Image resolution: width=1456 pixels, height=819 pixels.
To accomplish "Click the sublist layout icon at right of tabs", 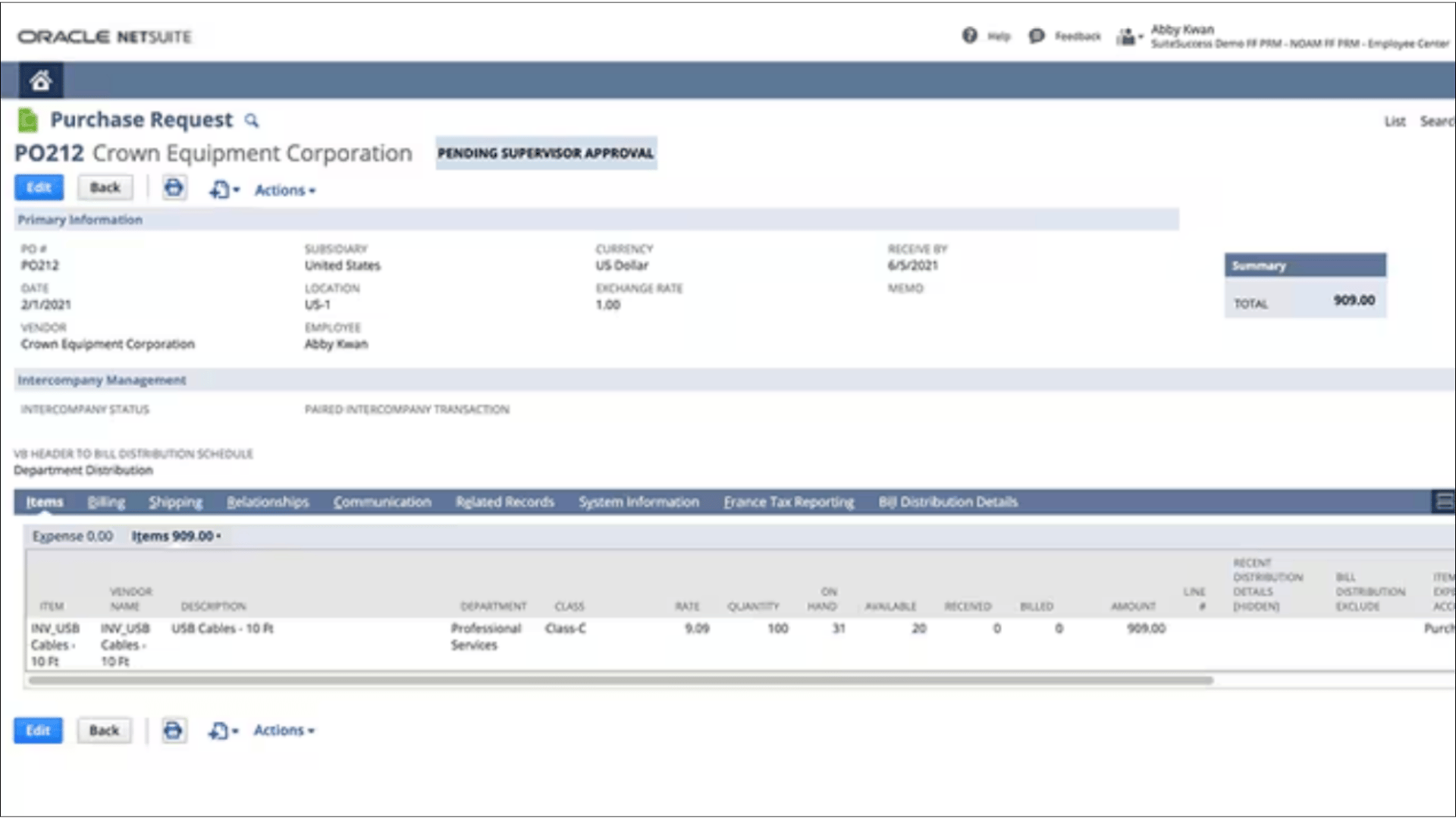I will coord(1444,501).
